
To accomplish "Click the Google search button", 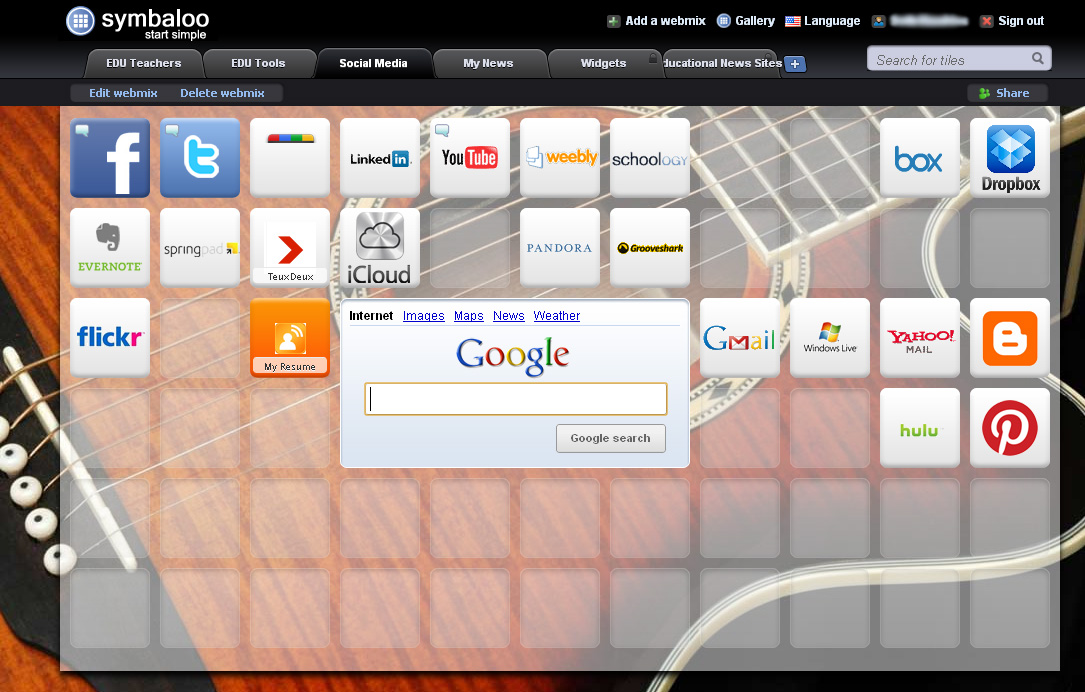I will click(x=610, y=438).
